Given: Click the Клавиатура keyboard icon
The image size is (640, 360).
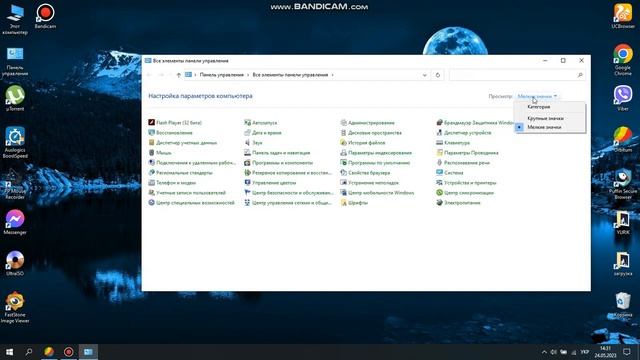Looking at the screenshot, I should point(440,142).
